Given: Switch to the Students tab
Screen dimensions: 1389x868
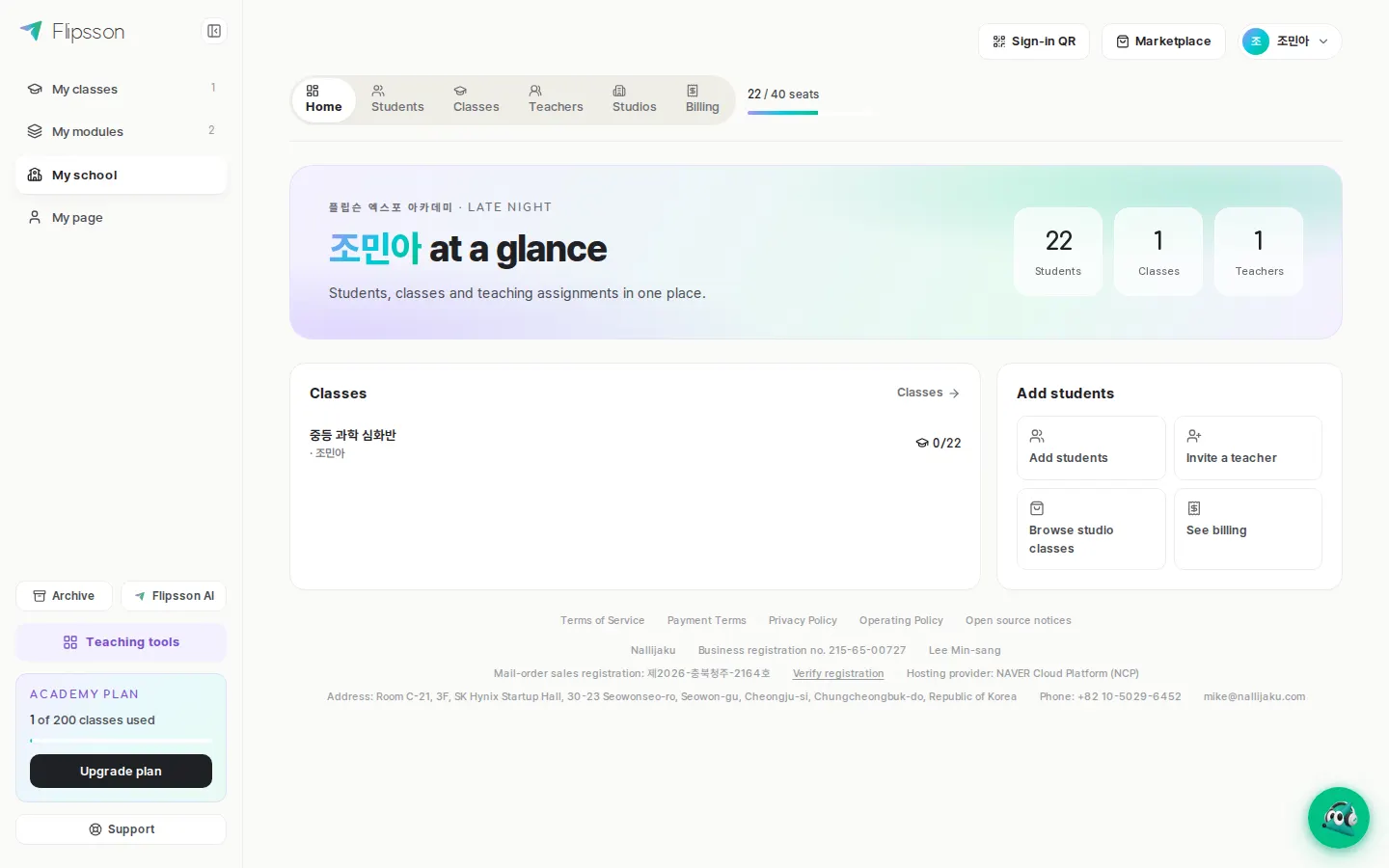Looking at the screenshot, I should pos(397,98).
